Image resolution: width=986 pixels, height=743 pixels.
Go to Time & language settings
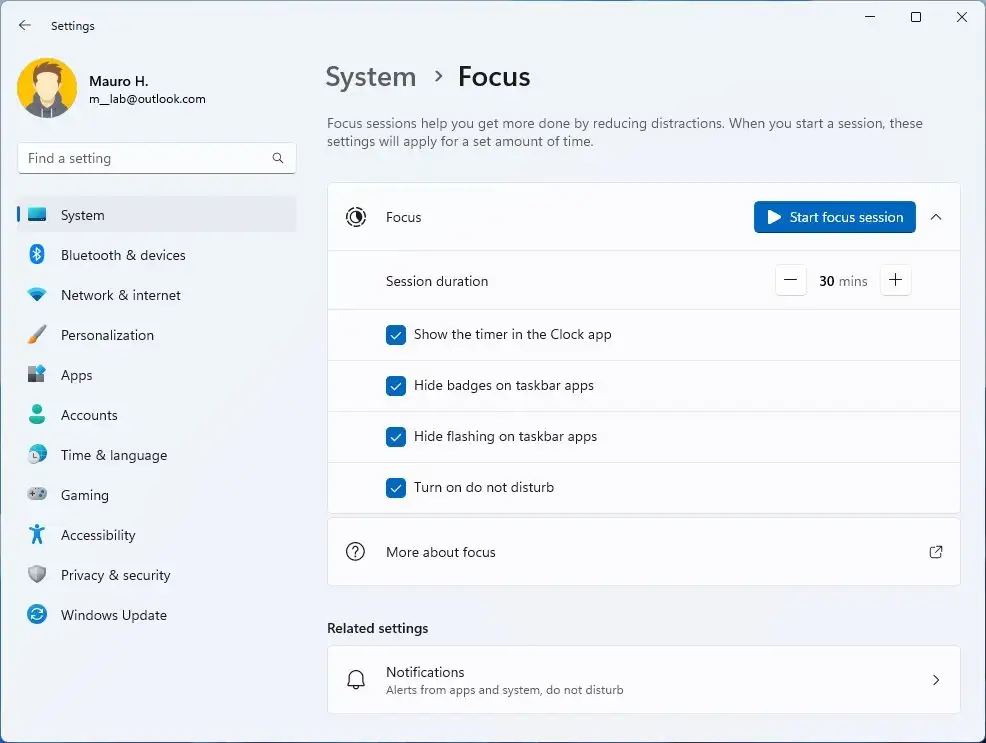tap(113, 455)
